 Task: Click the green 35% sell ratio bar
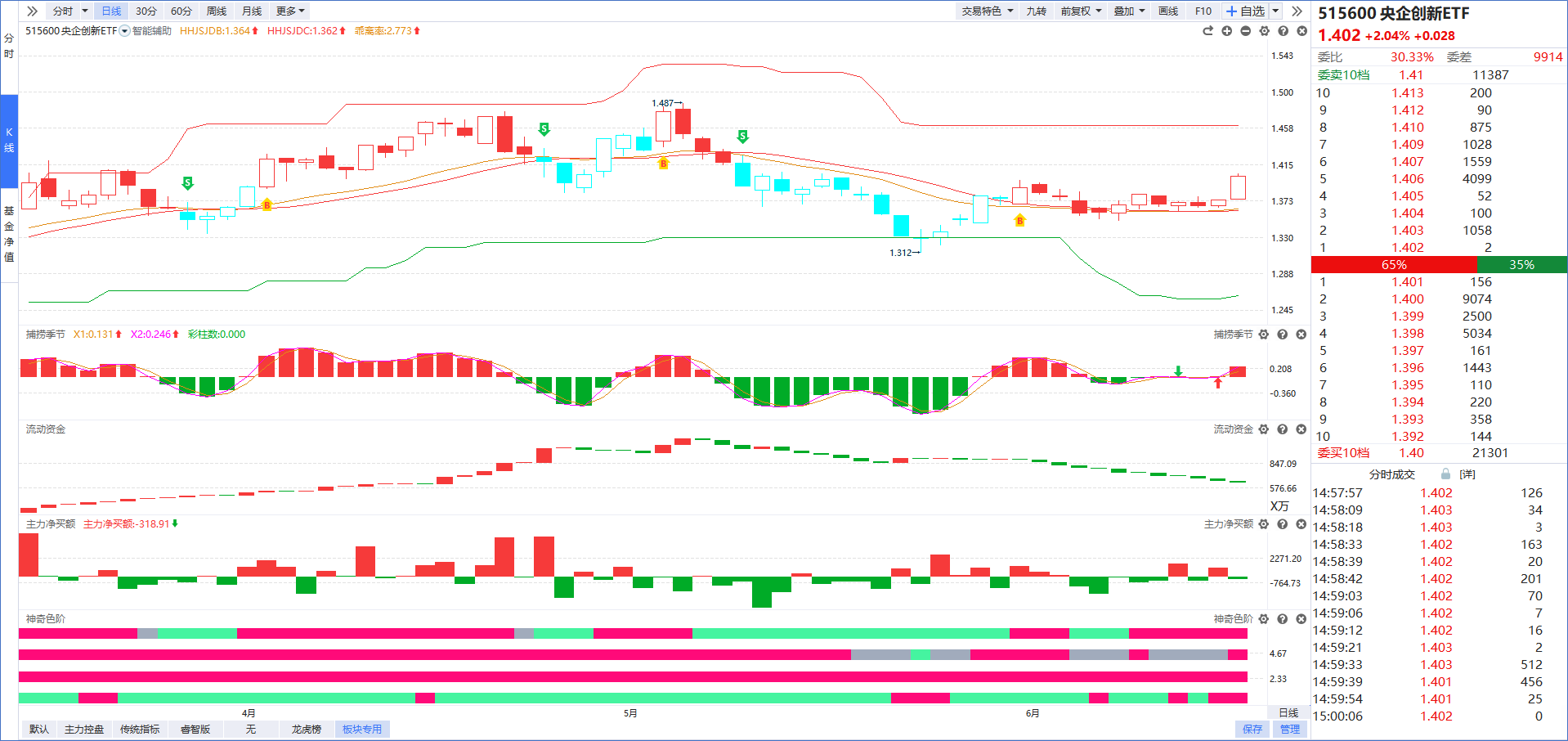coord(1522,264)
